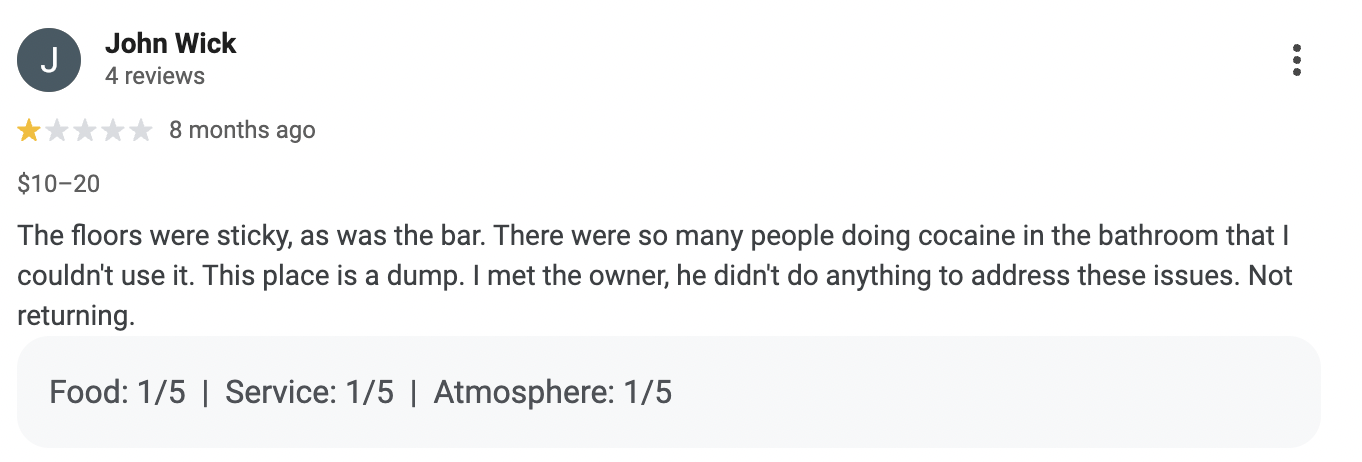This screenshot has height=462, width=1362.
Task: Click the "8 months ago" timestamp
Action: coord(242,130)
